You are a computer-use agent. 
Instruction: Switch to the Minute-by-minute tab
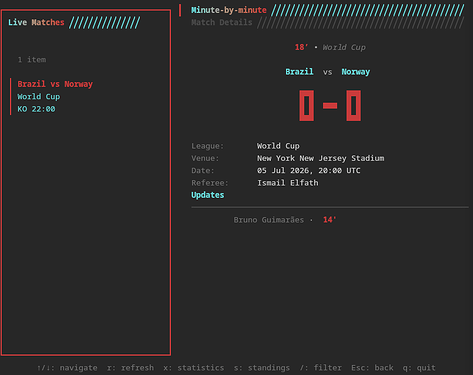pos(229,10)
